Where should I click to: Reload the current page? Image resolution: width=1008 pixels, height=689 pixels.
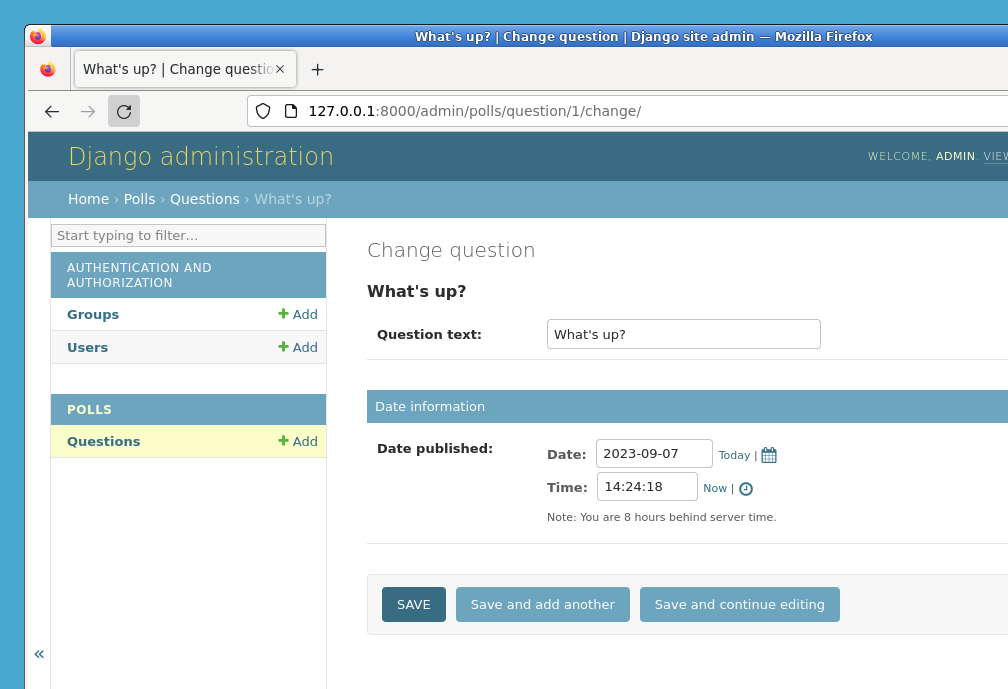click(124, 111)
